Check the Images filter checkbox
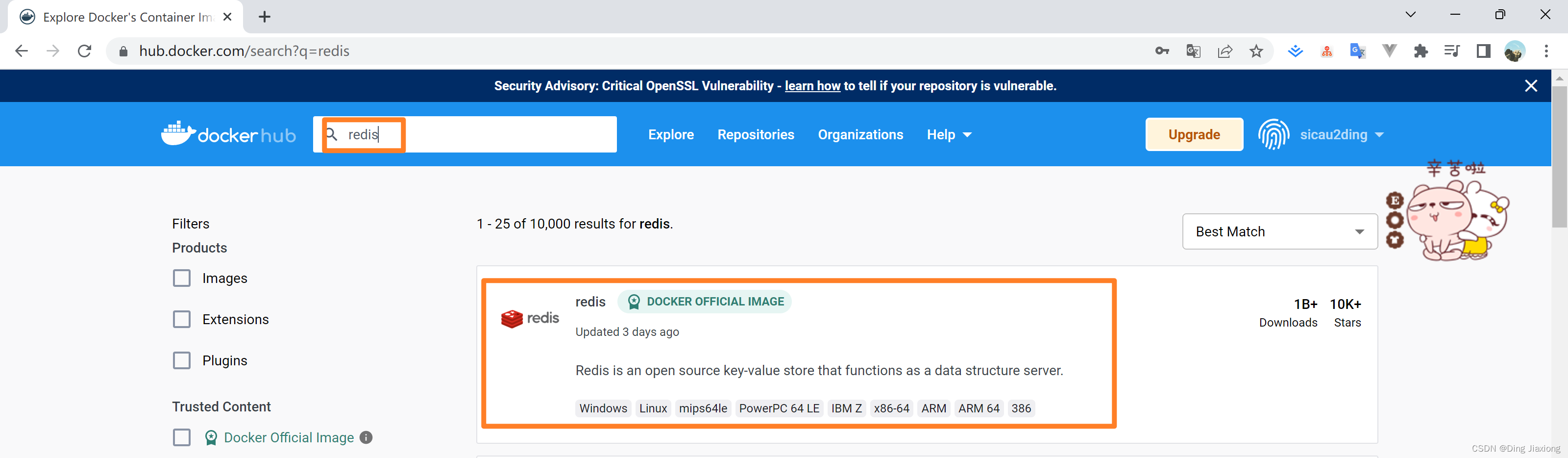The width and height of the screenshot is (1568, 458). pos(181,279)
